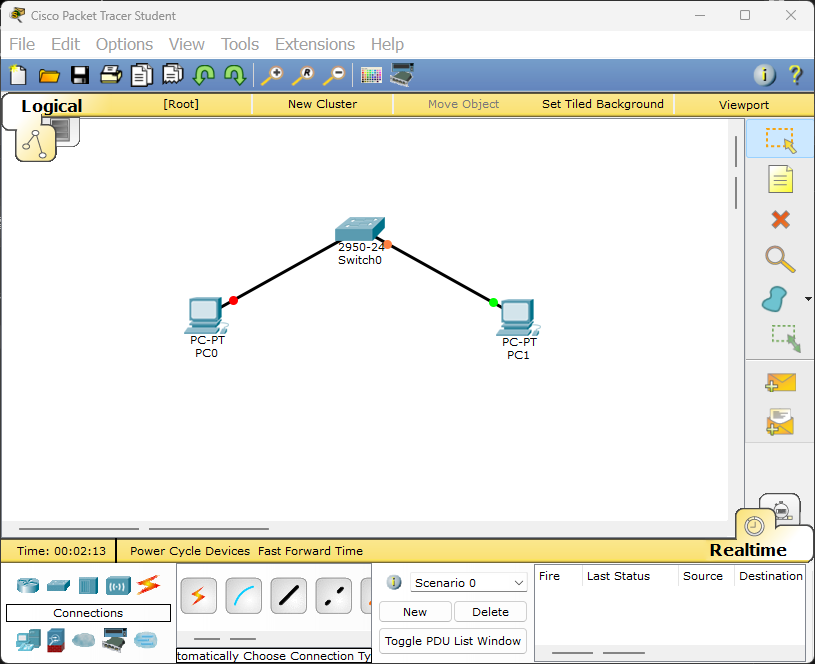This screenshot has width=815, height=664.
Task: Select the Switch0 device on canvas
Action: tap(360, 229)
